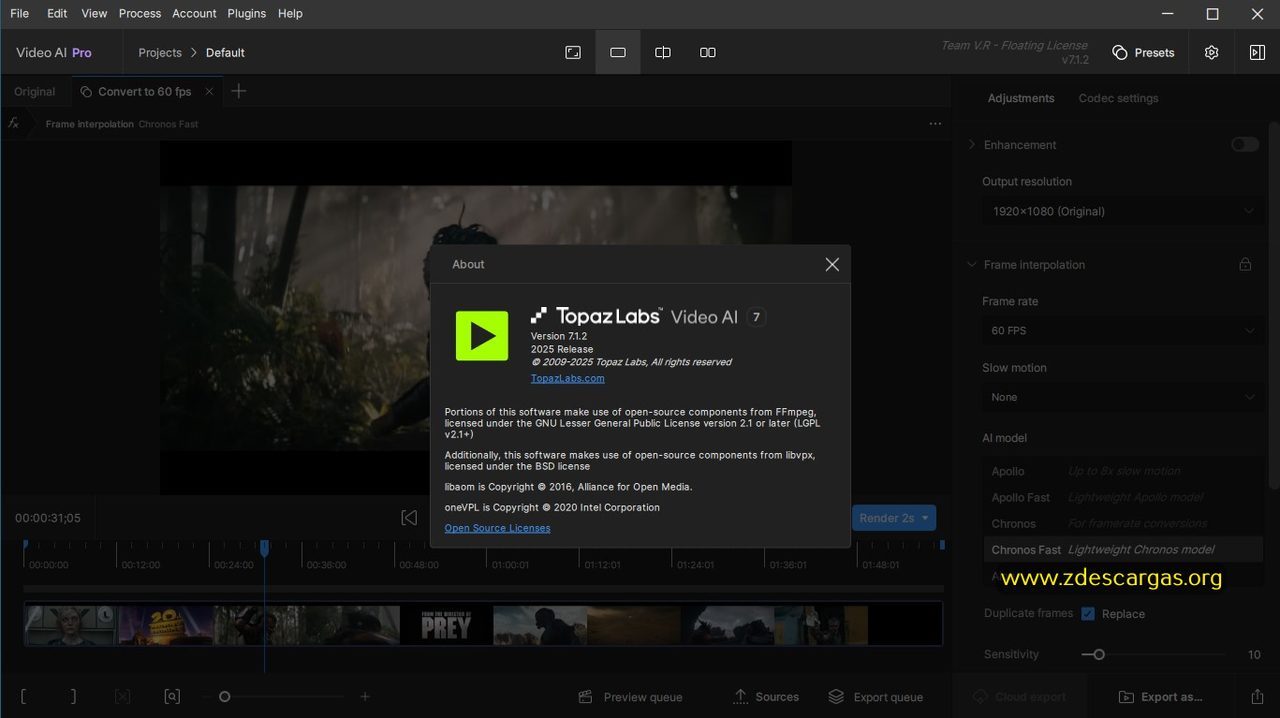
Task: Switch to the fit-to-view layout icon
Action: pyautogui.click(x=573, y=52)
